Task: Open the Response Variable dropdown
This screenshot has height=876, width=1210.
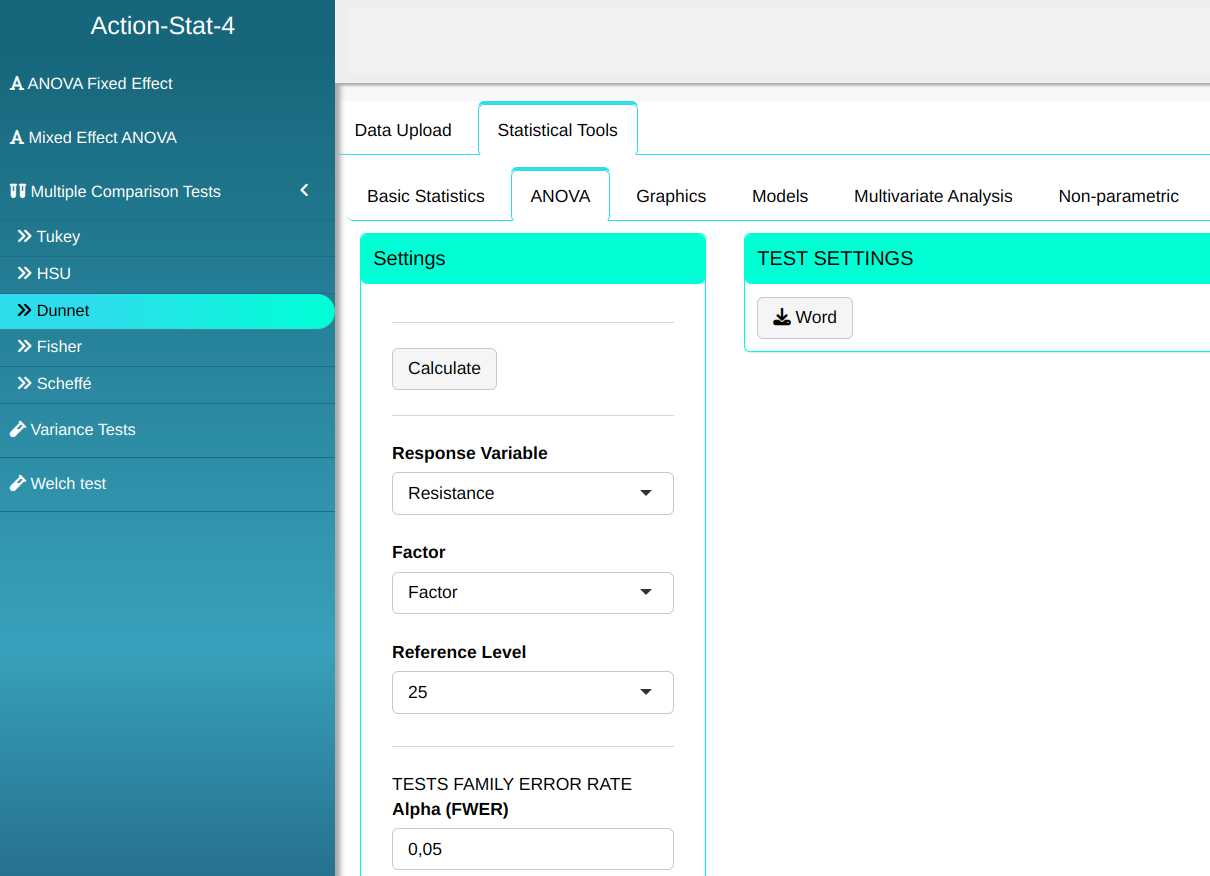Action: point(532,494)
